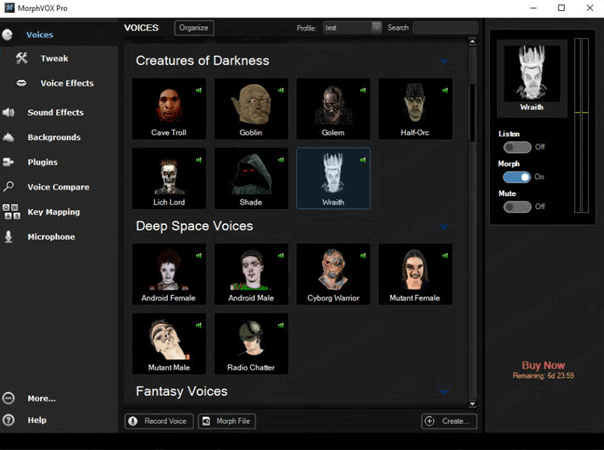Viewport: 604px width, 450px height.
Task: Click the Backgrounds cloud icon
Action: tap(8, 137)
